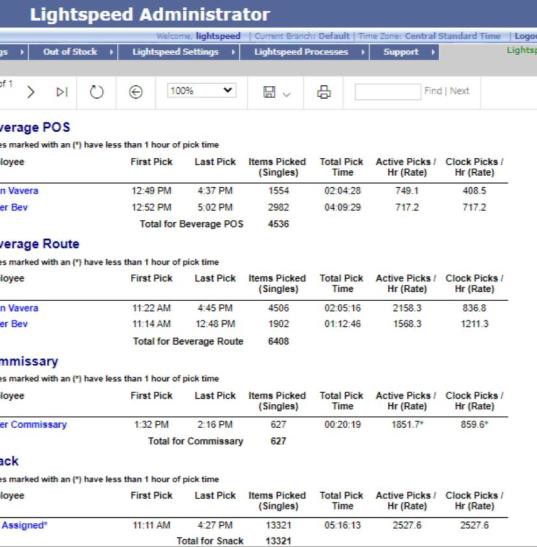The width and height of the screenshot is (537, 547).
Task: Select the 749.1 active picks rate
Action: coord(407,191)
